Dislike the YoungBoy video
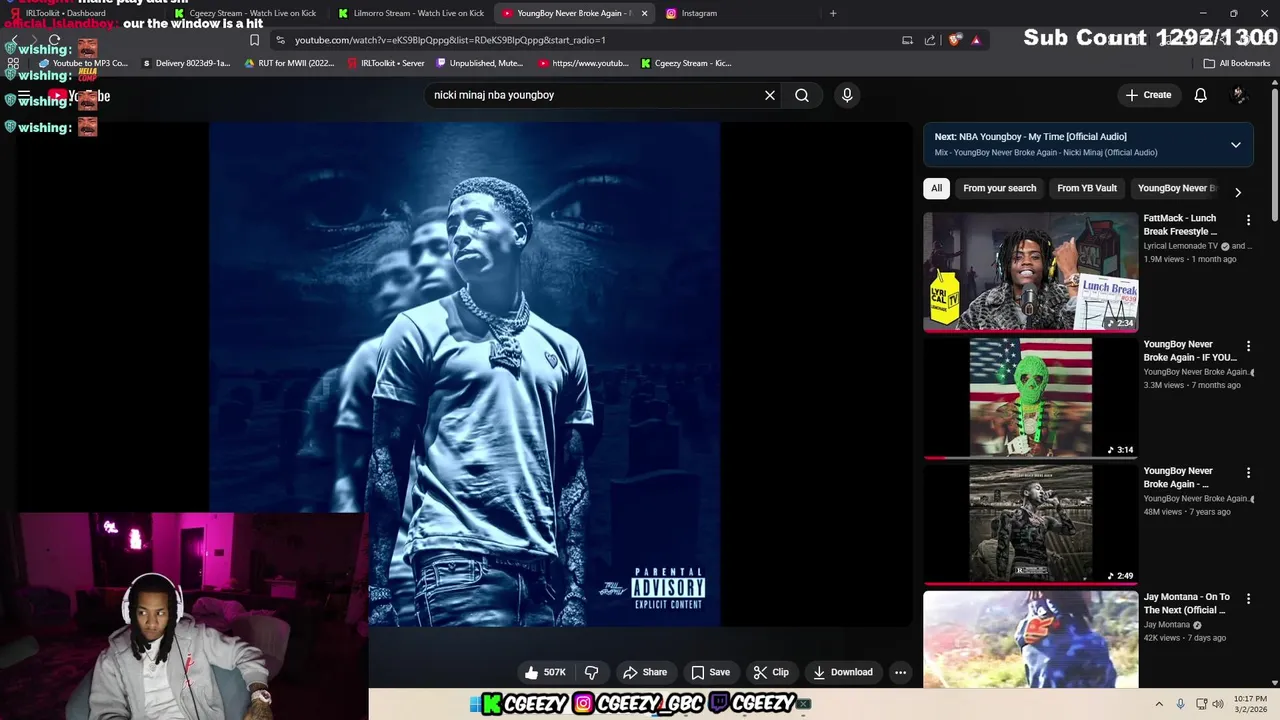The width and height of the screenshot is (1280, 720). tap(591, 672)
